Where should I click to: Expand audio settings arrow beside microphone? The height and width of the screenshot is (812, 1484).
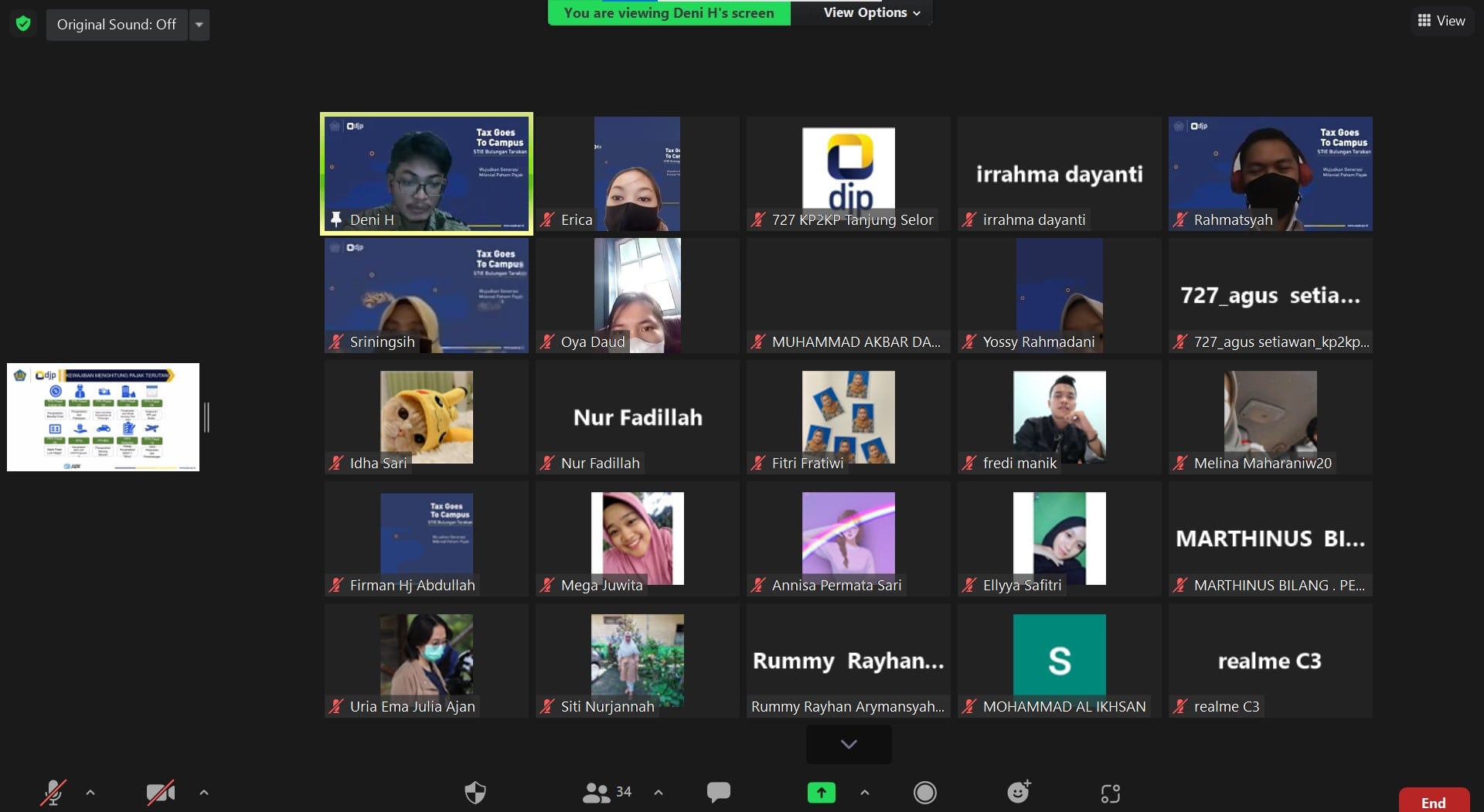[x=90, y=792]
